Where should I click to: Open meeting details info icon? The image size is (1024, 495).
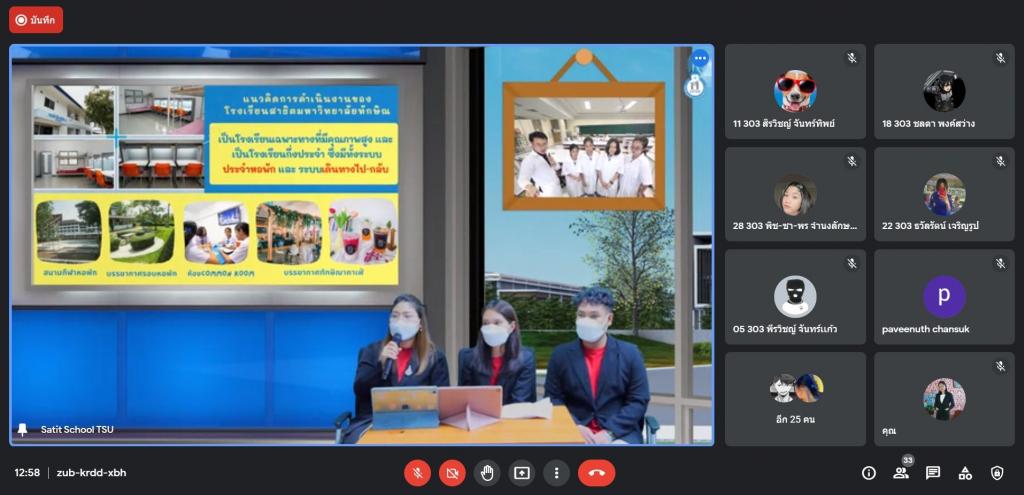(869, 473)
